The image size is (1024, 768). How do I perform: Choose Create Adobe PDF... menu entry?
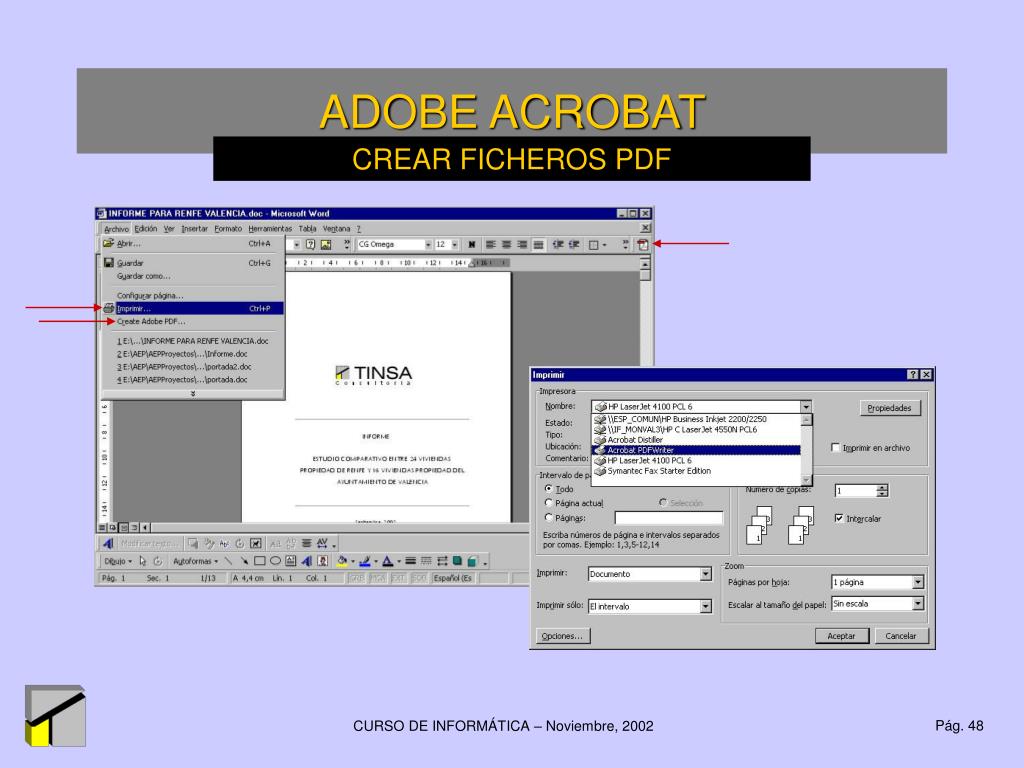pyautogui.click(x=193, y=321)
